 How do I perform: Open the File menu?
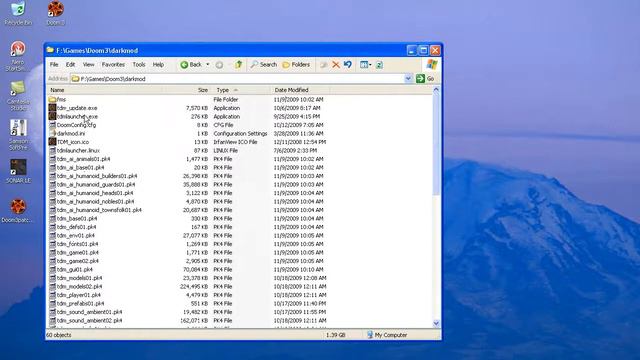(54, 64)
